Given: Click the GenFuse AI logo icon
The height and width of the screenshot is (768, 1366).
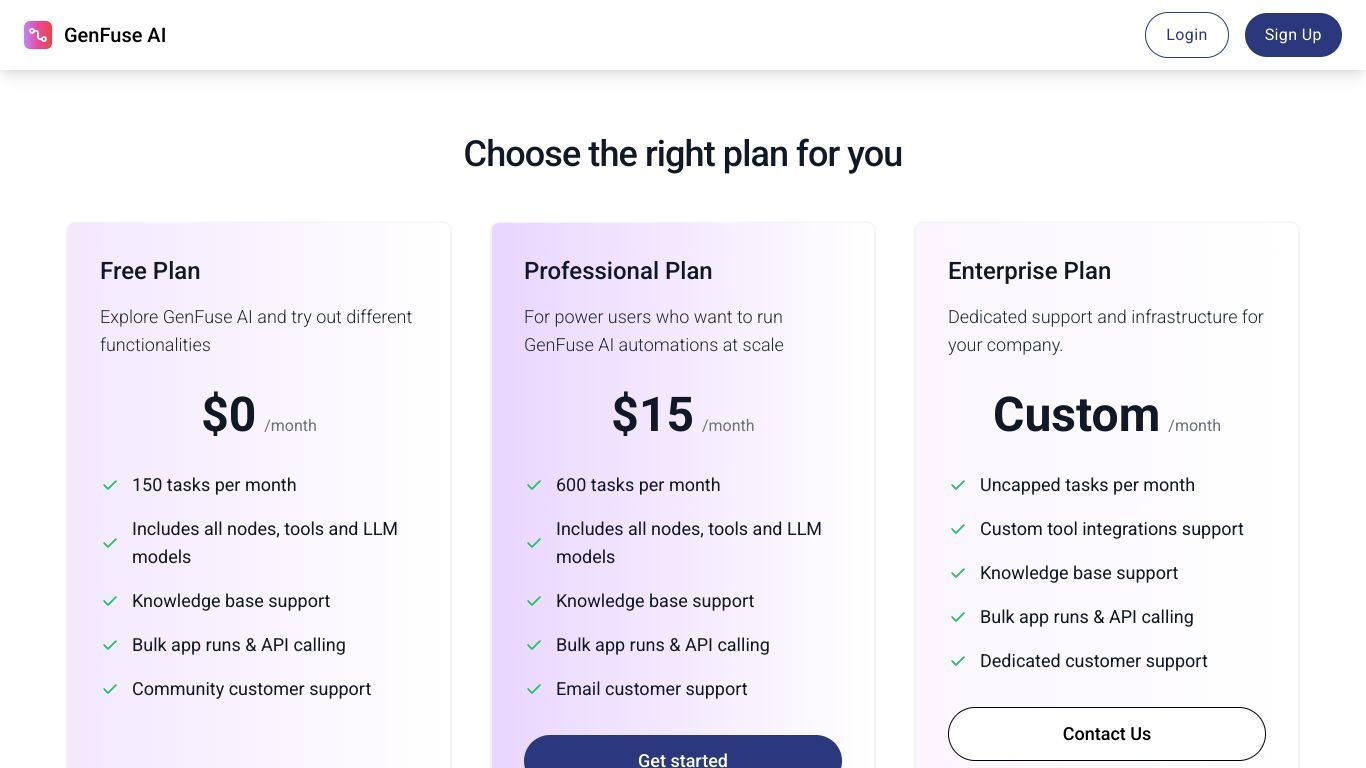Looking at the screenshot, I should (38, 35).
